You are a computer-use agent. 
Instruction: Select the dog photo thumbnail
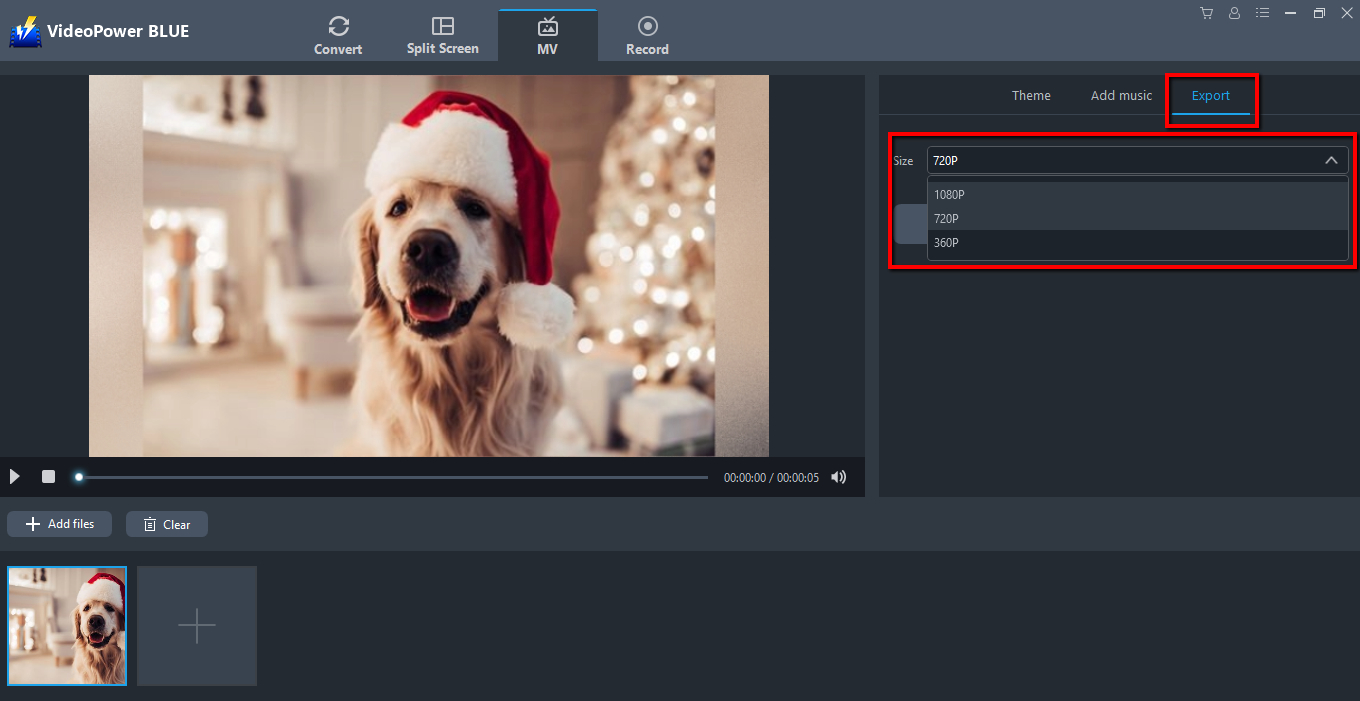[x=67, y=625]
